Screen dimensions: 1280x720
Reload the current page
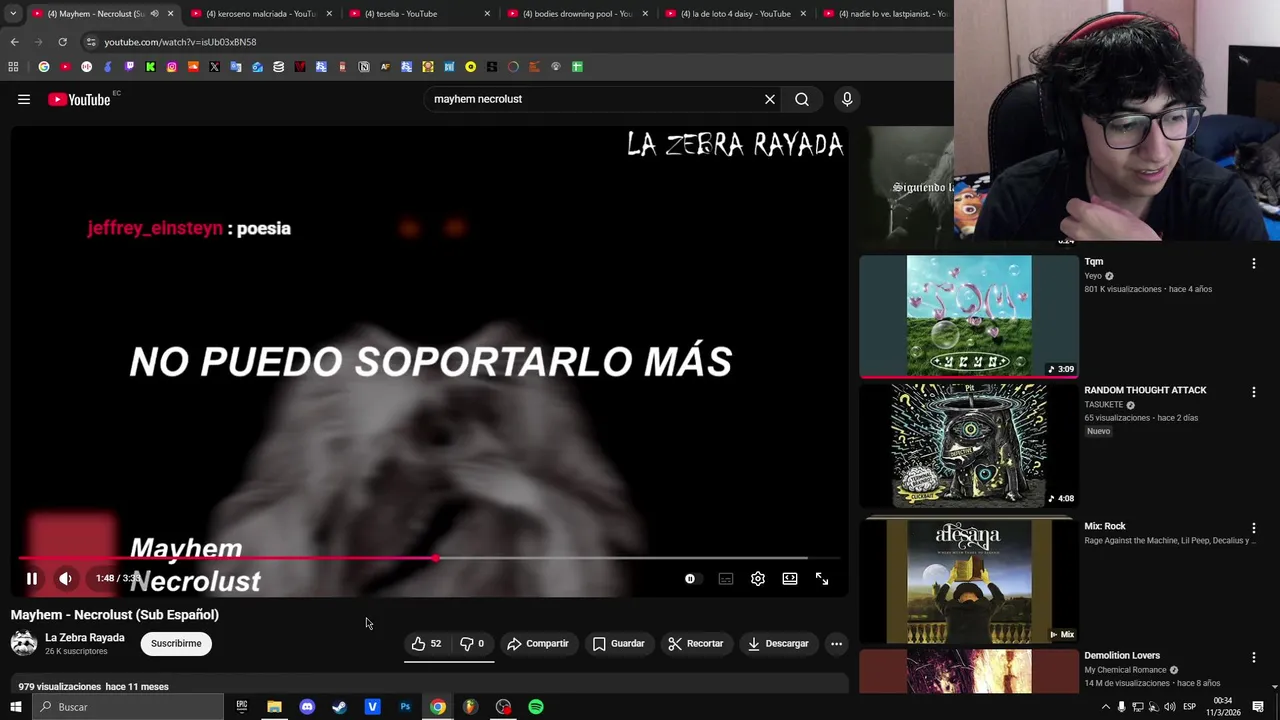tap(62, 42)
